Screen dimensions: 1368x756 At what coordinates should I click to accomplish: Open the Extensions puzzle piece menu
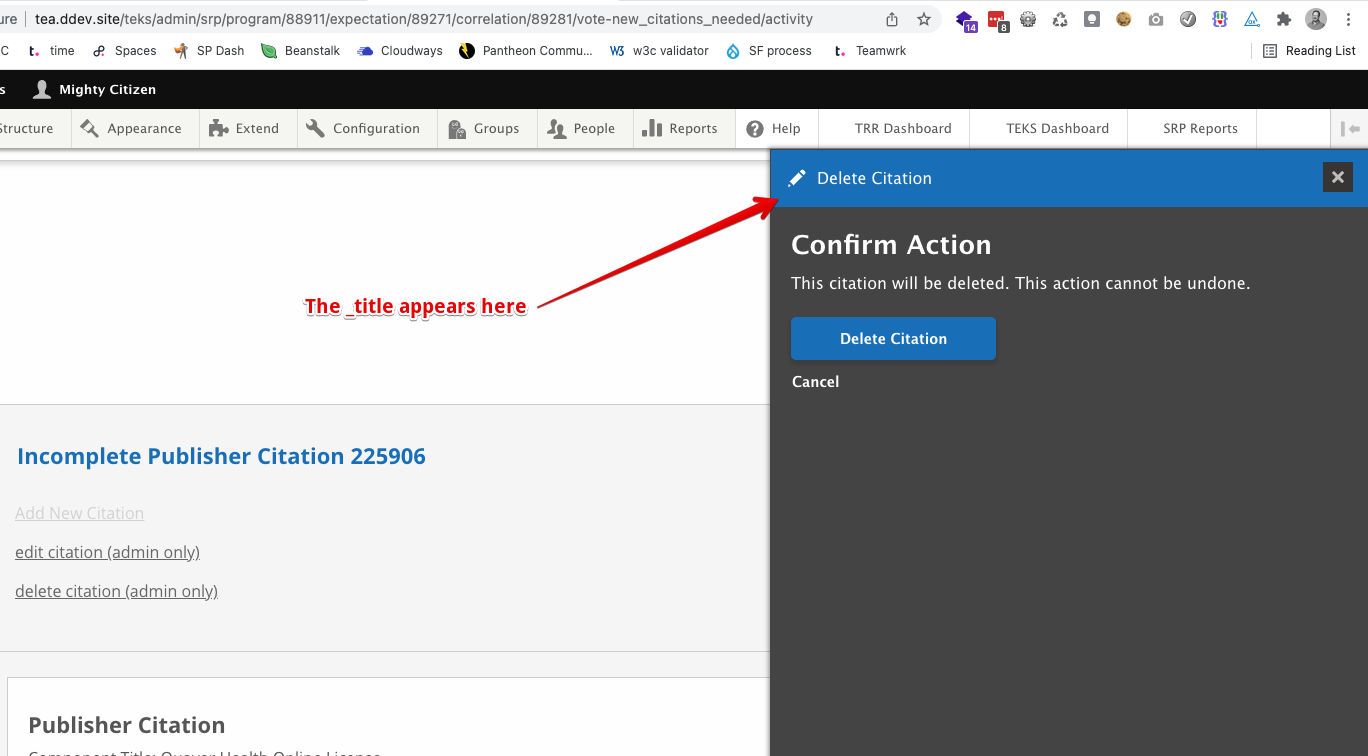pyautogui.click(x=1284, y=19)
